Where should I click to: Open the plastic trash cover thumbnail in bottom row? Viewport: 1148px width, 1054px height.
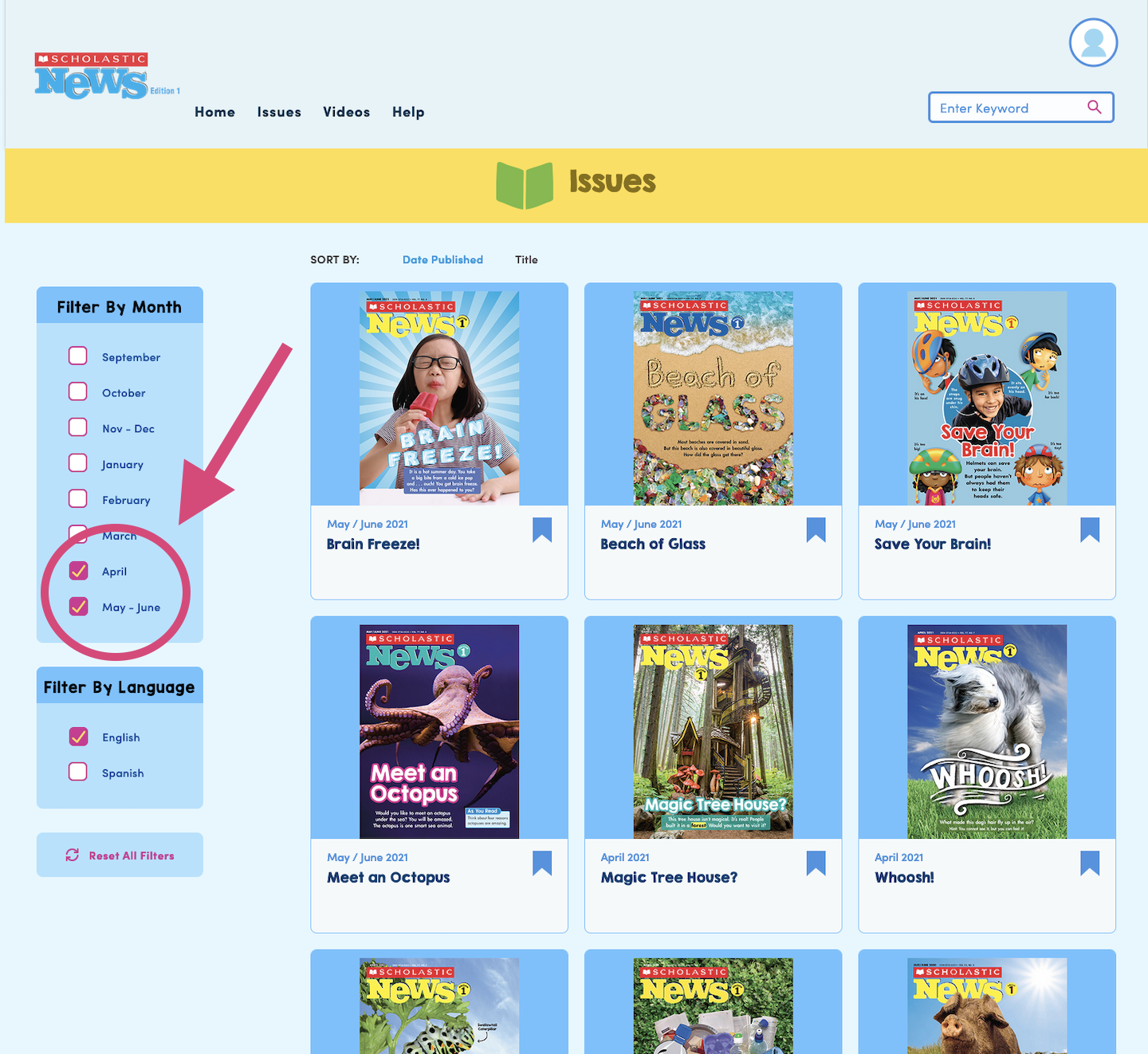click(x=714, y=1006)
